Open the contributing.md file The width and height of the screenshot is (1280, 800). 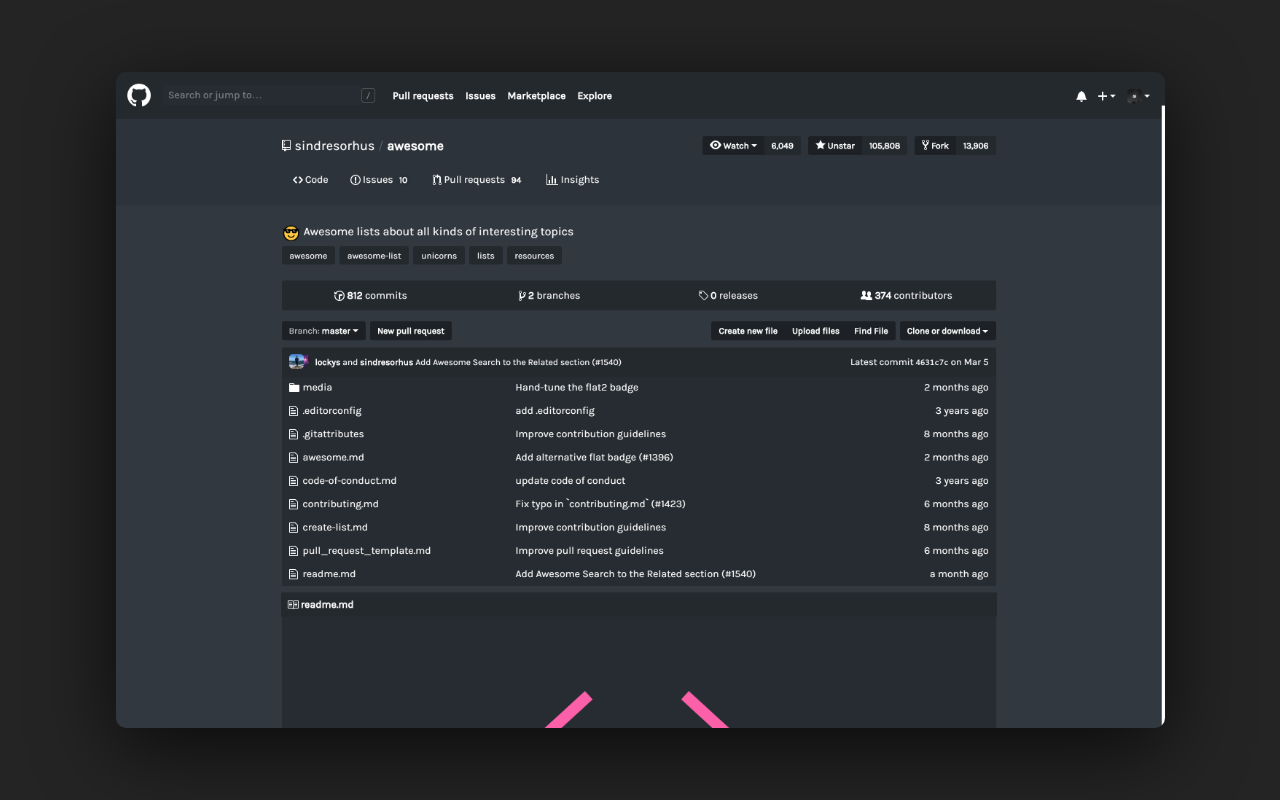340,504
